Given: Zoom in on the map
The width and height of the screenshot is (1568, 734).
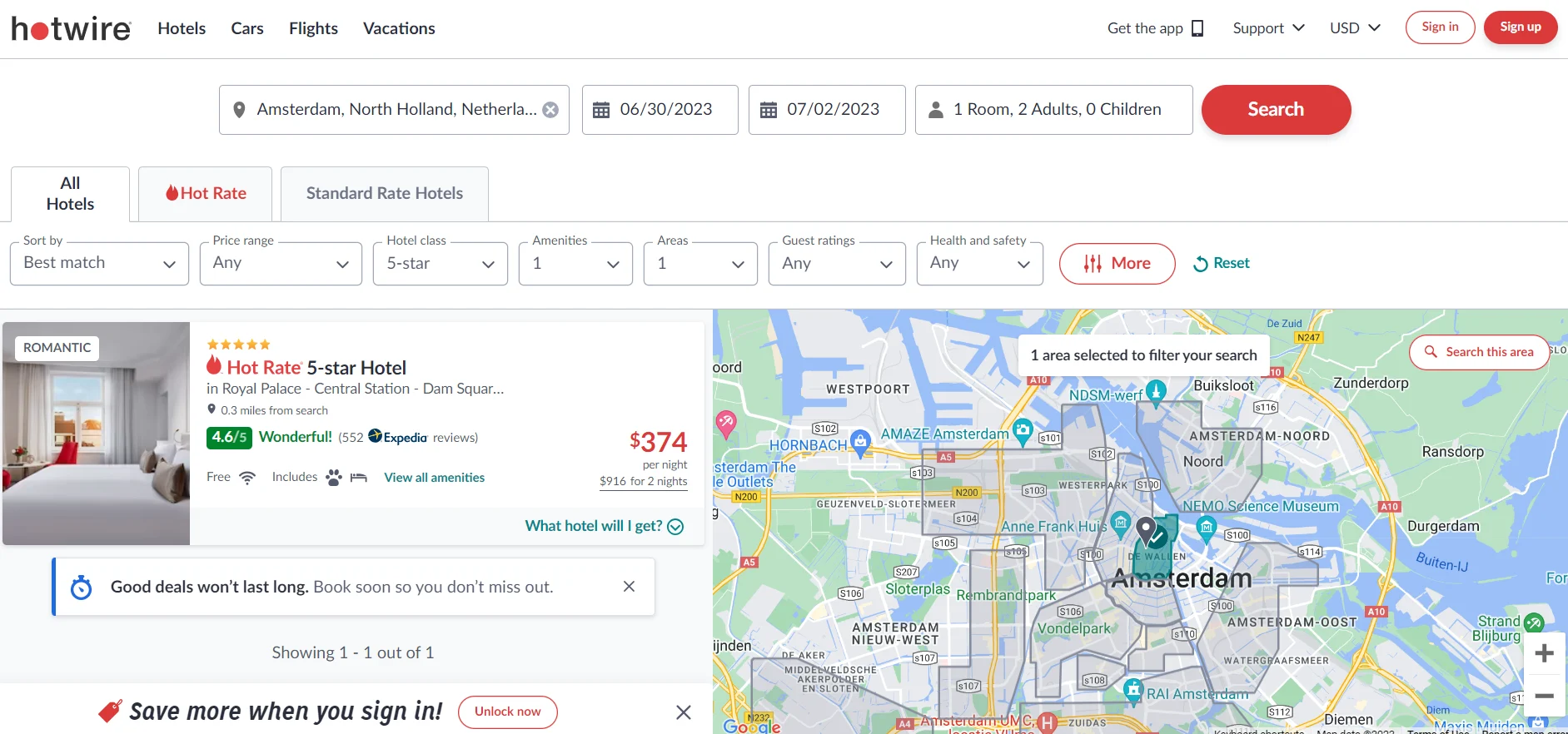Looking at the screenshot, I should pos(1544,653).
